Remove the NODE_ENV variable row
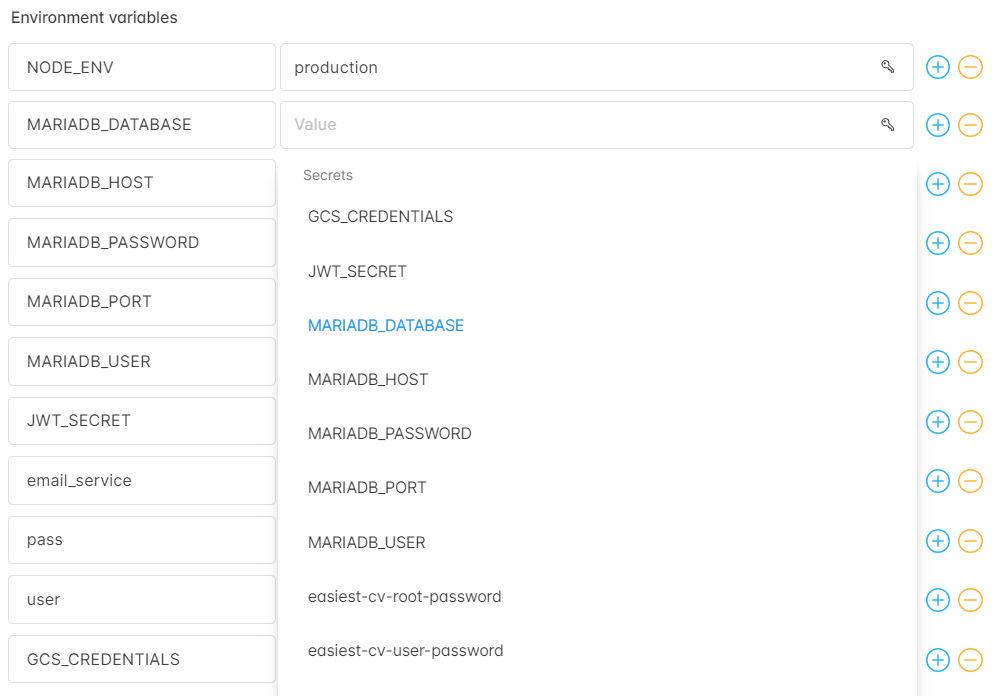The image size is (997, 696). (x=970, y=67)
